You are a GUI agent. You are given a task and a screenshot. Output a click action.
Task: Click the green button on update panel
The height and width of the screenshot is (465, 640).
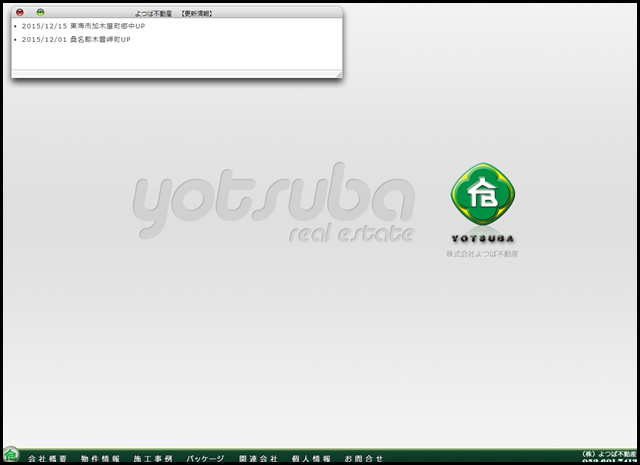(41, 12)
